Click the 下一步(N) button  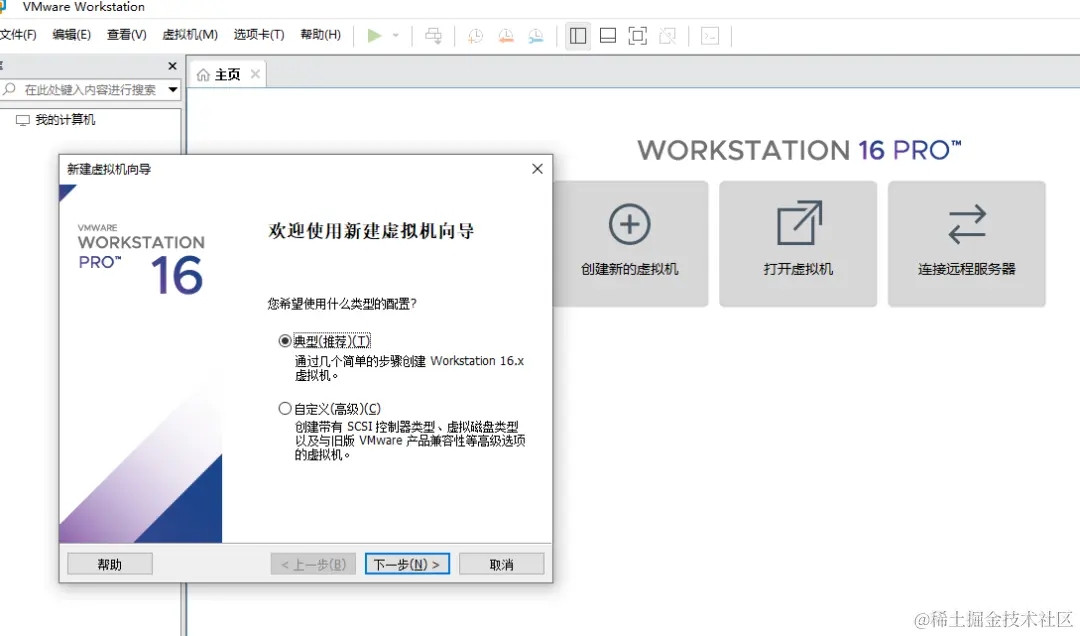pyautogui.click(x=407, y=563)
